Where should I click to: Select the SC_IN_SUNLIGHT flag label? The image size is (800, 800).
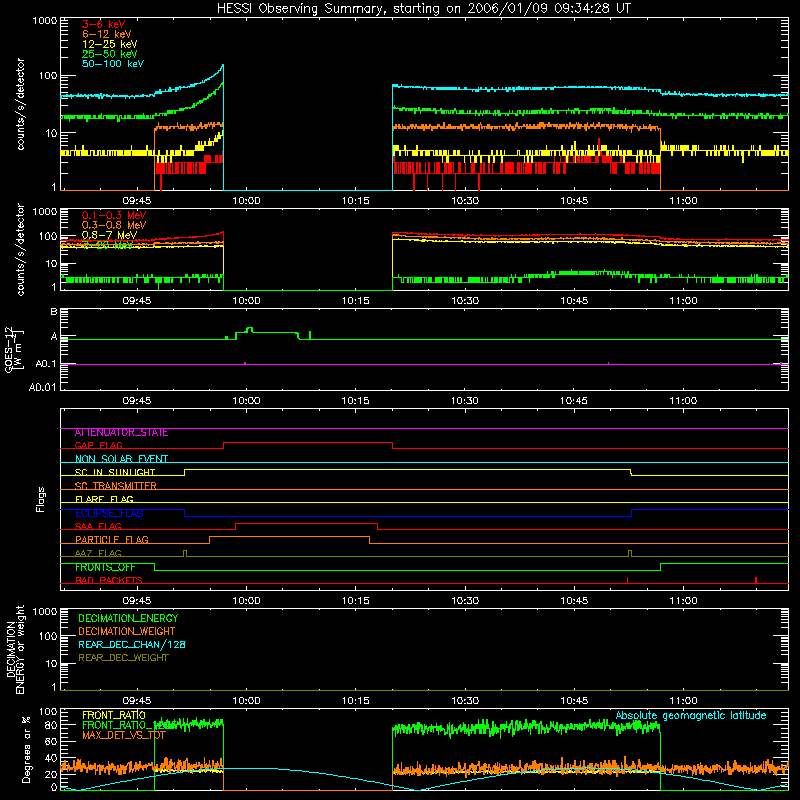point(115,472)
